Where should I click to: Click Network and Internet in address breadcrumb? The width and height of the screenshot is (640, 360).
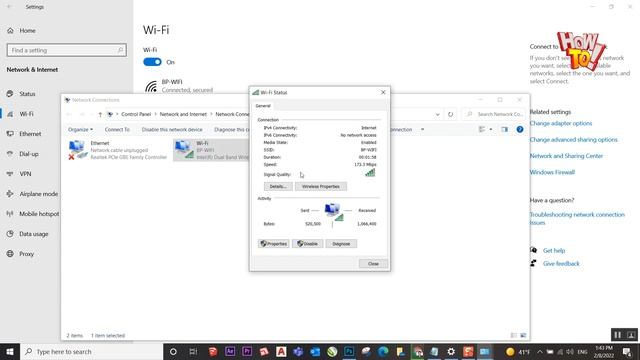point(183,114)
